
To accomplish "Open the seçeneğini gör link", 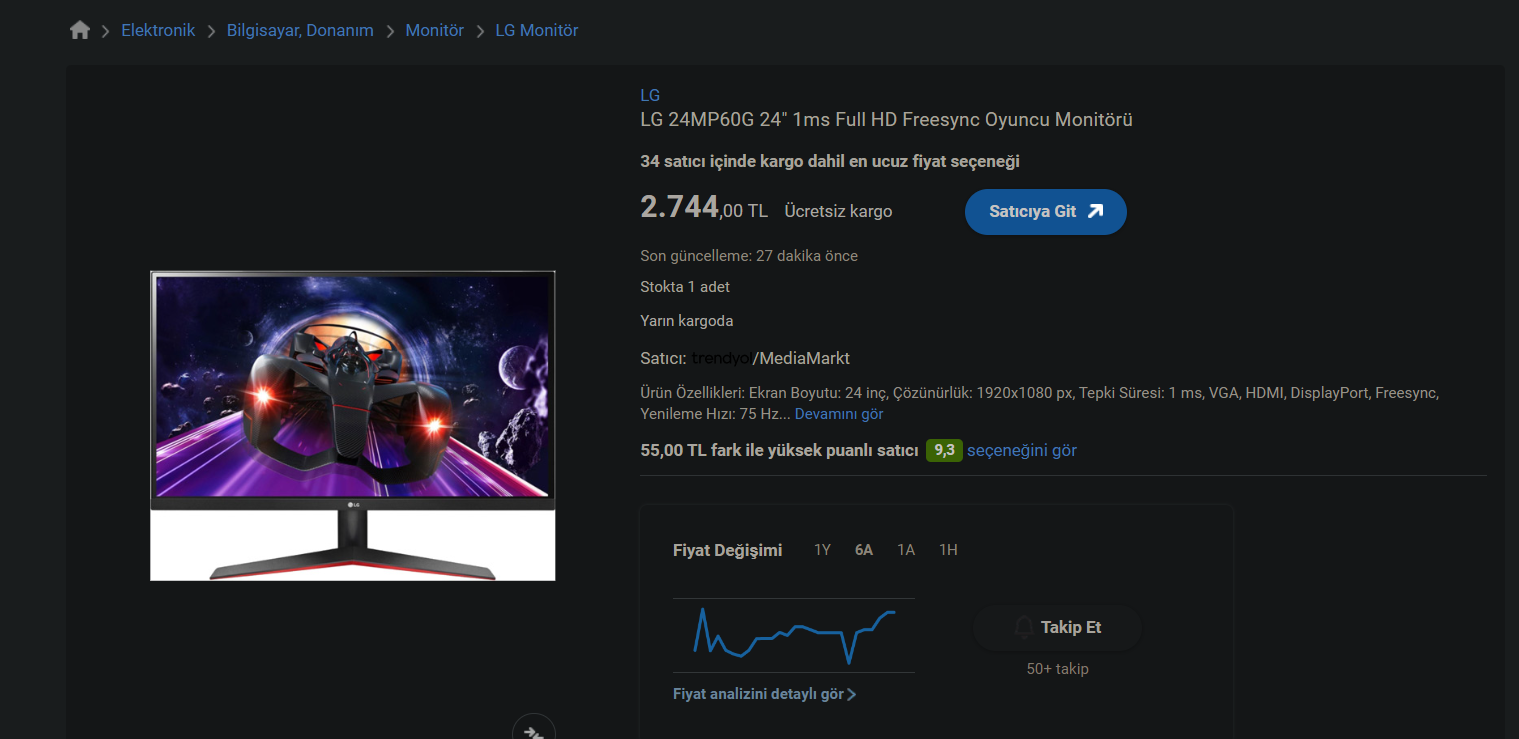I will click(1022, 450).
